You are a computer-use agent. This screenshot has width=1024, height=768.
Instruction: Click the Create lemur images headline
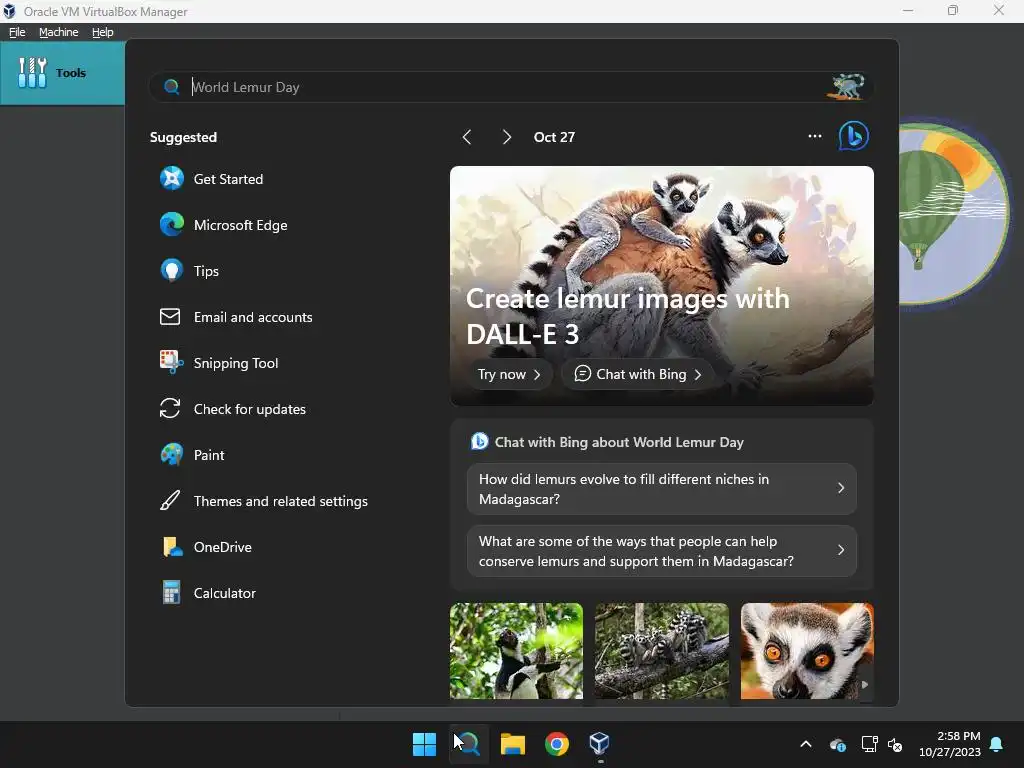(628, 316)
